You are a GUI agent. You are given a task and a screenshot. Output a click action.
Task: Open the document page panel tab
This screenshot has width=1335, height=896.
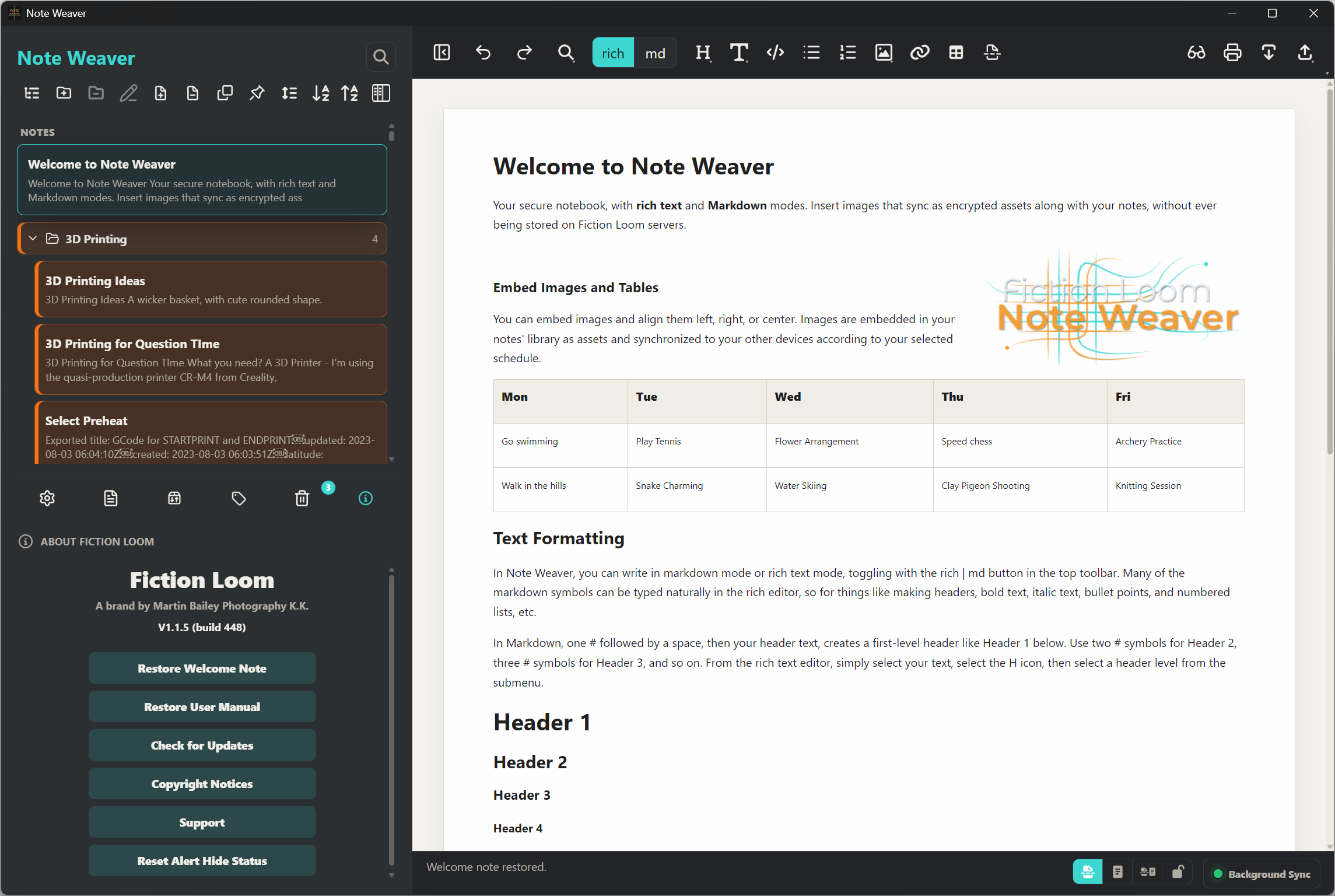[111, 498]
